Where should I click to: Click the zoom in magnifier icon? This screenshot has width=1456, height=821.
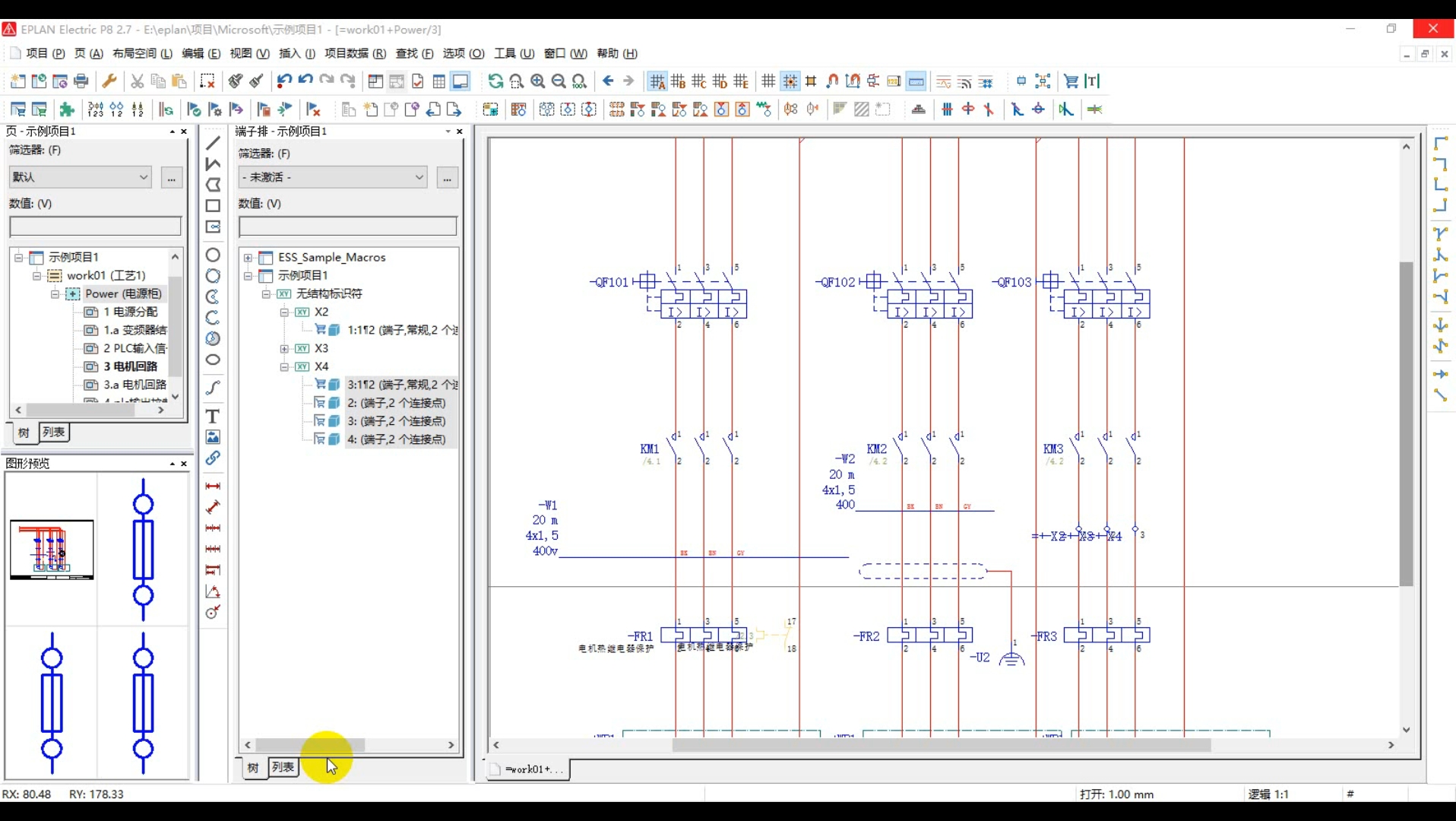538,81
